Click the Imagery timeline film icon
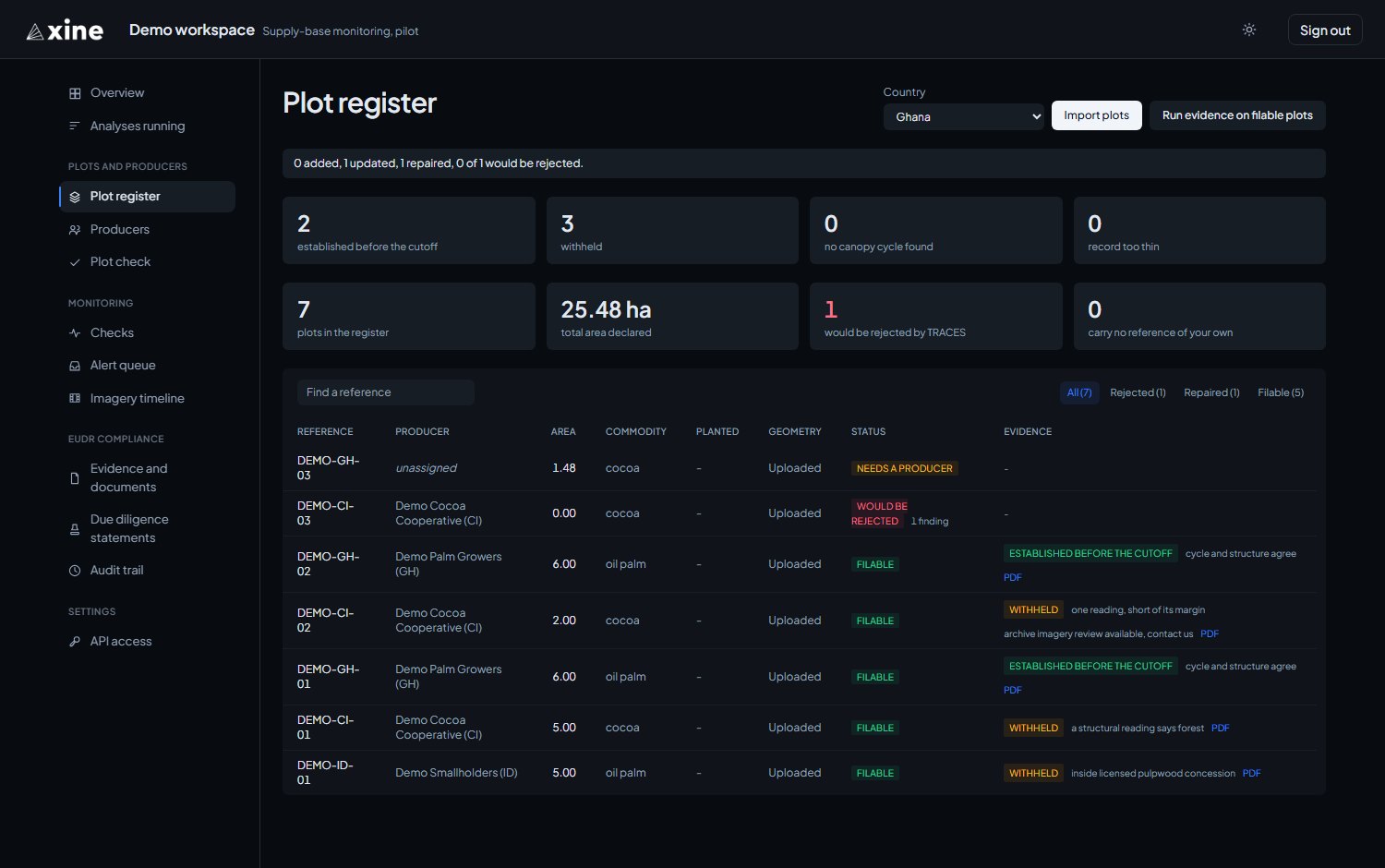This screenshot has width=1385, height=868. (75, 399)
